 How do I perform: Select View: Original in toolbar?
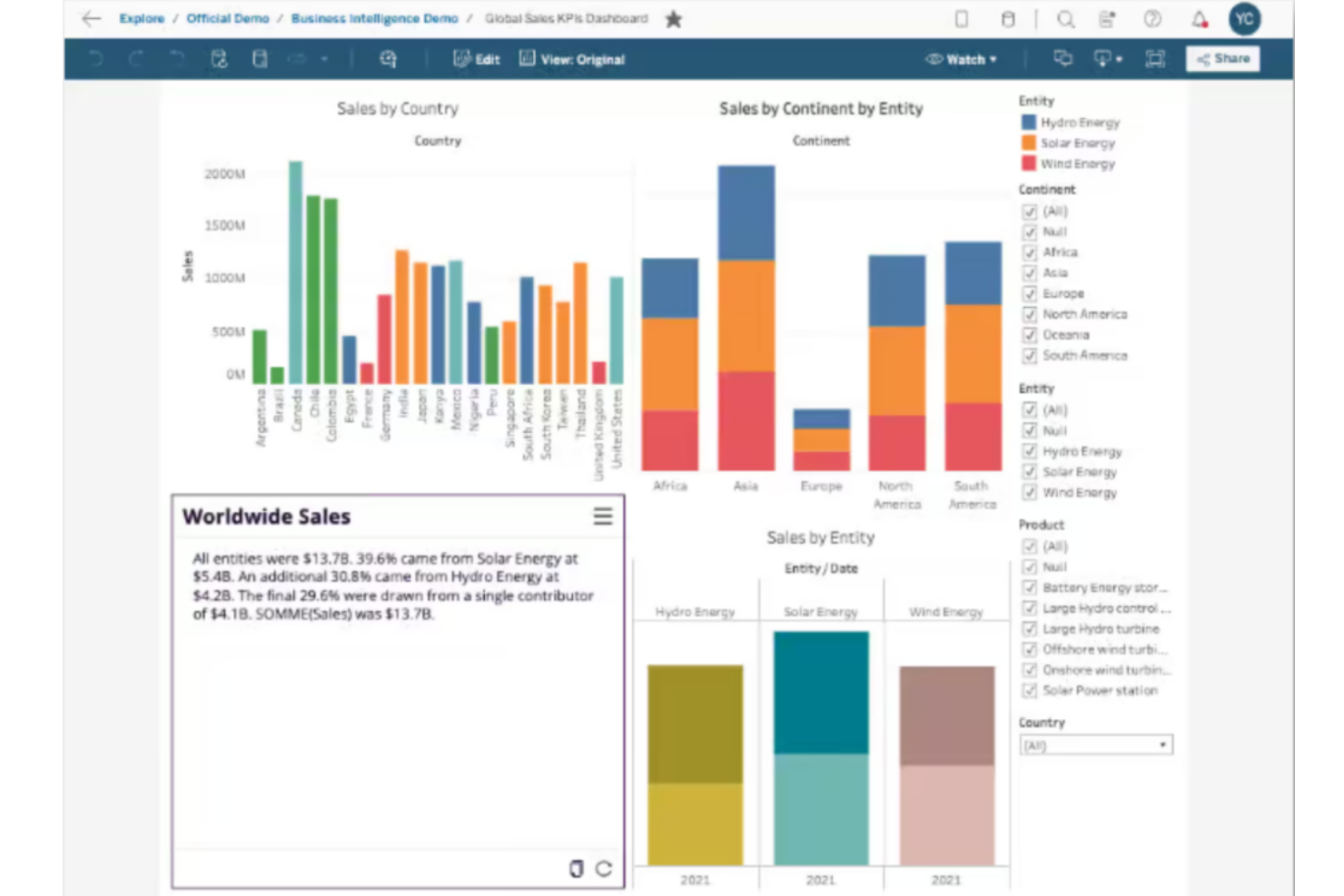(572, 59)
